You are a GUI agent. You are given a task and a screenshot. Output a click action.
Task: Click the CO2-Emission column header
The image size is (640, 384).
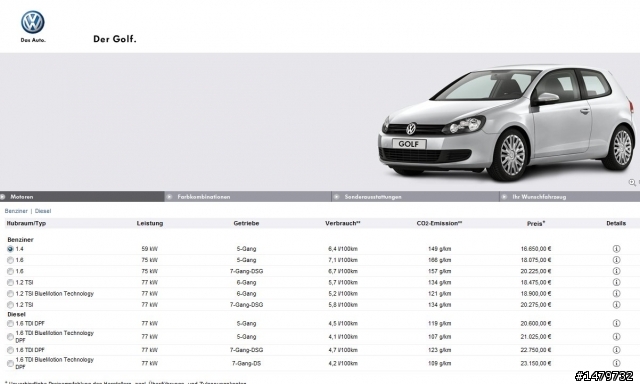click(440, 223)
